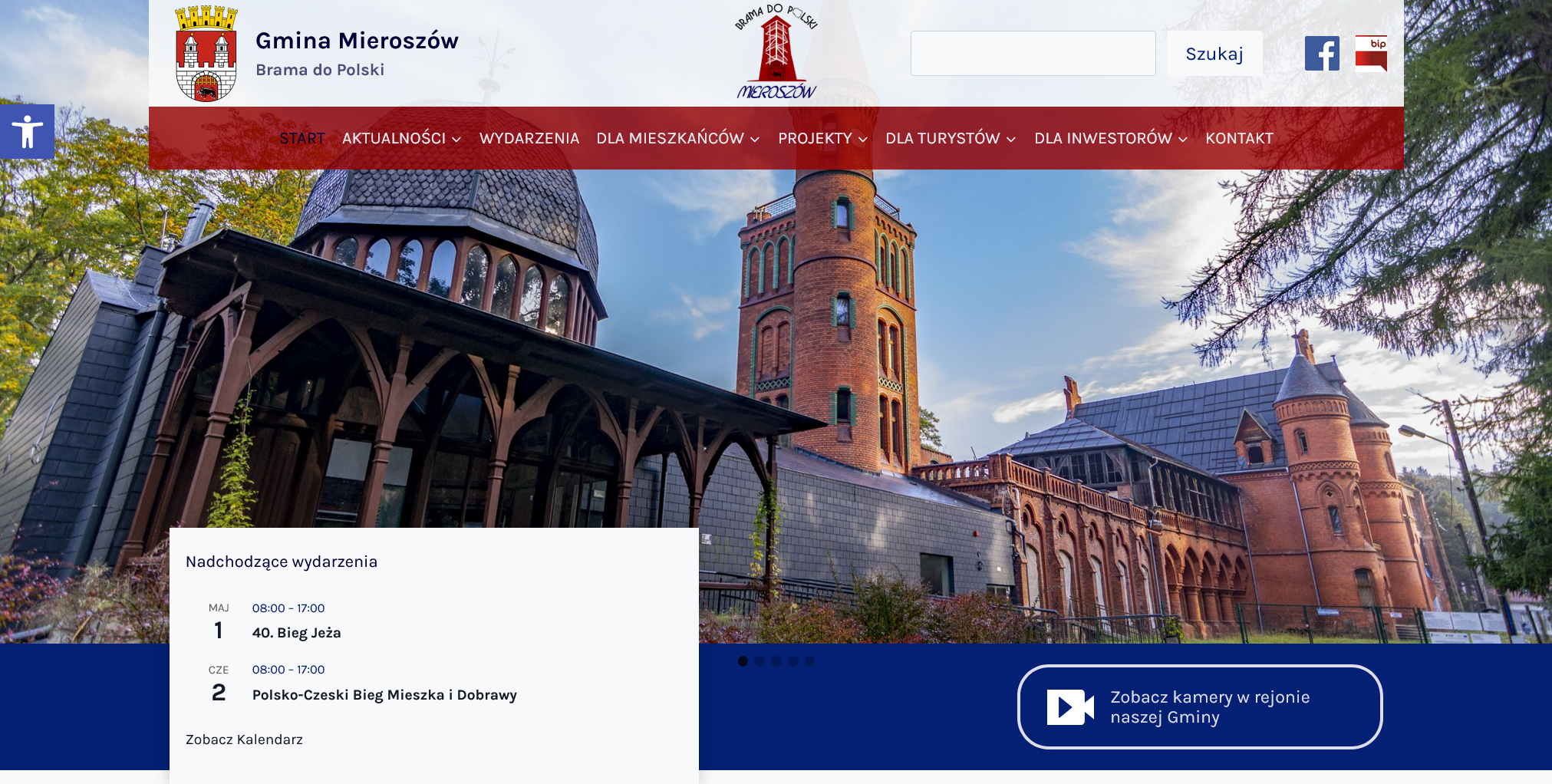Open the 40. Bieg Jeża event
The image size is (1552, 784).
coord(296,633)
